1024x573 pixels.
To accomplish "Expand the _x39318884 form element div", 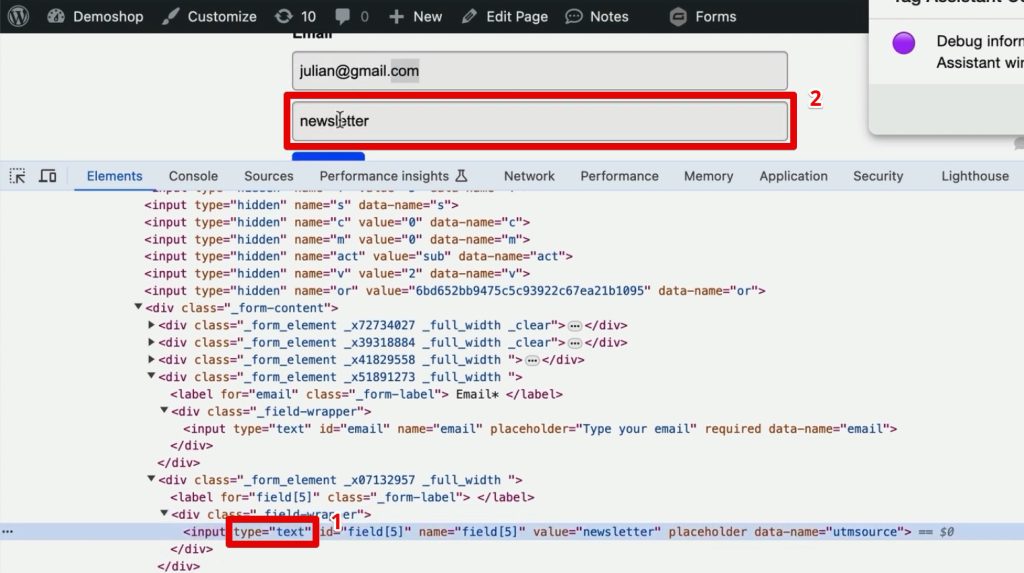I will click(152, 341).
